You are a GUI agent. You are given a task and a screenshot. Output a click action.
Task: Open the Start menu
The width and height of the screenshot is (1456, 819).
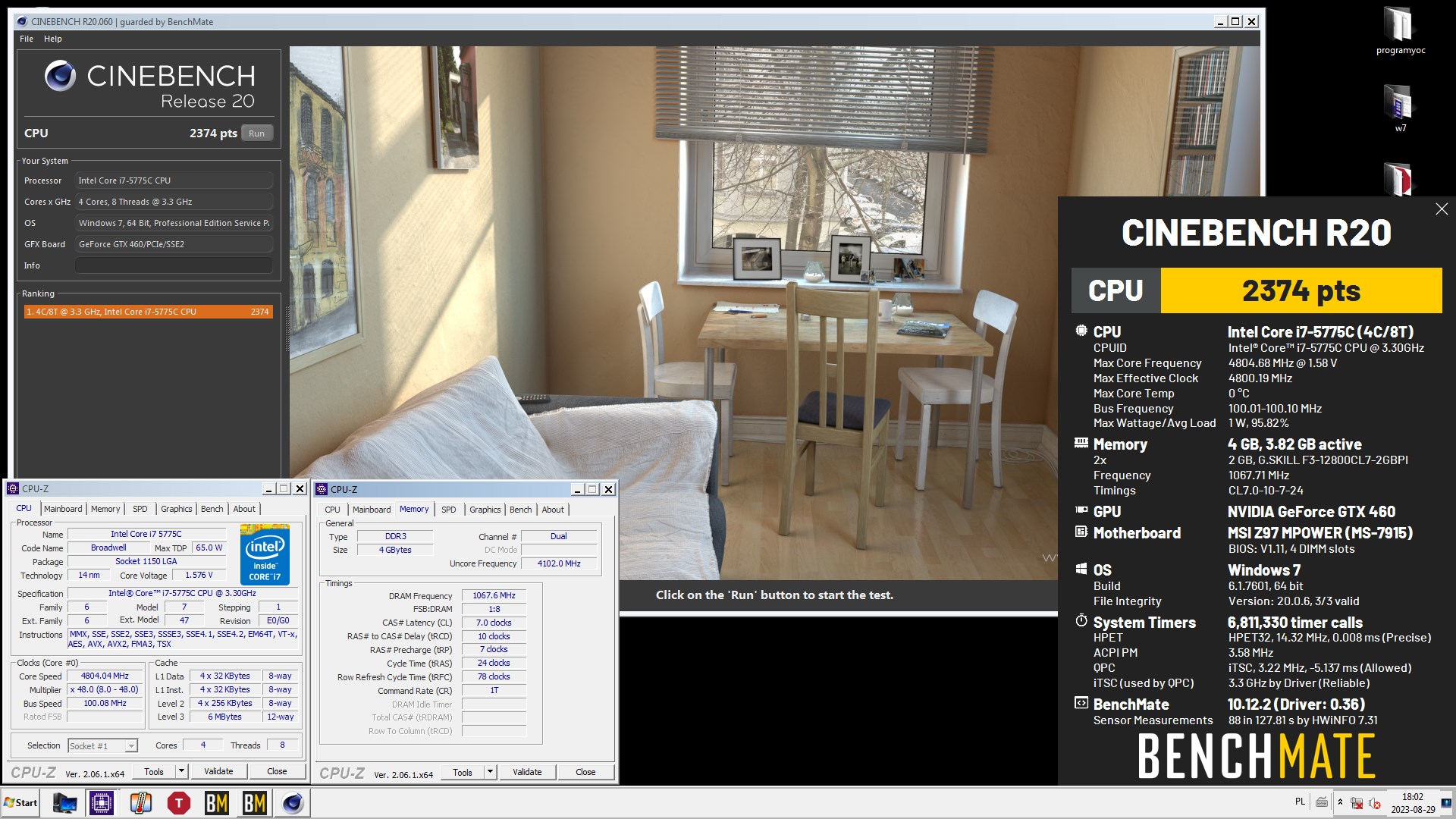coord(21,802)
